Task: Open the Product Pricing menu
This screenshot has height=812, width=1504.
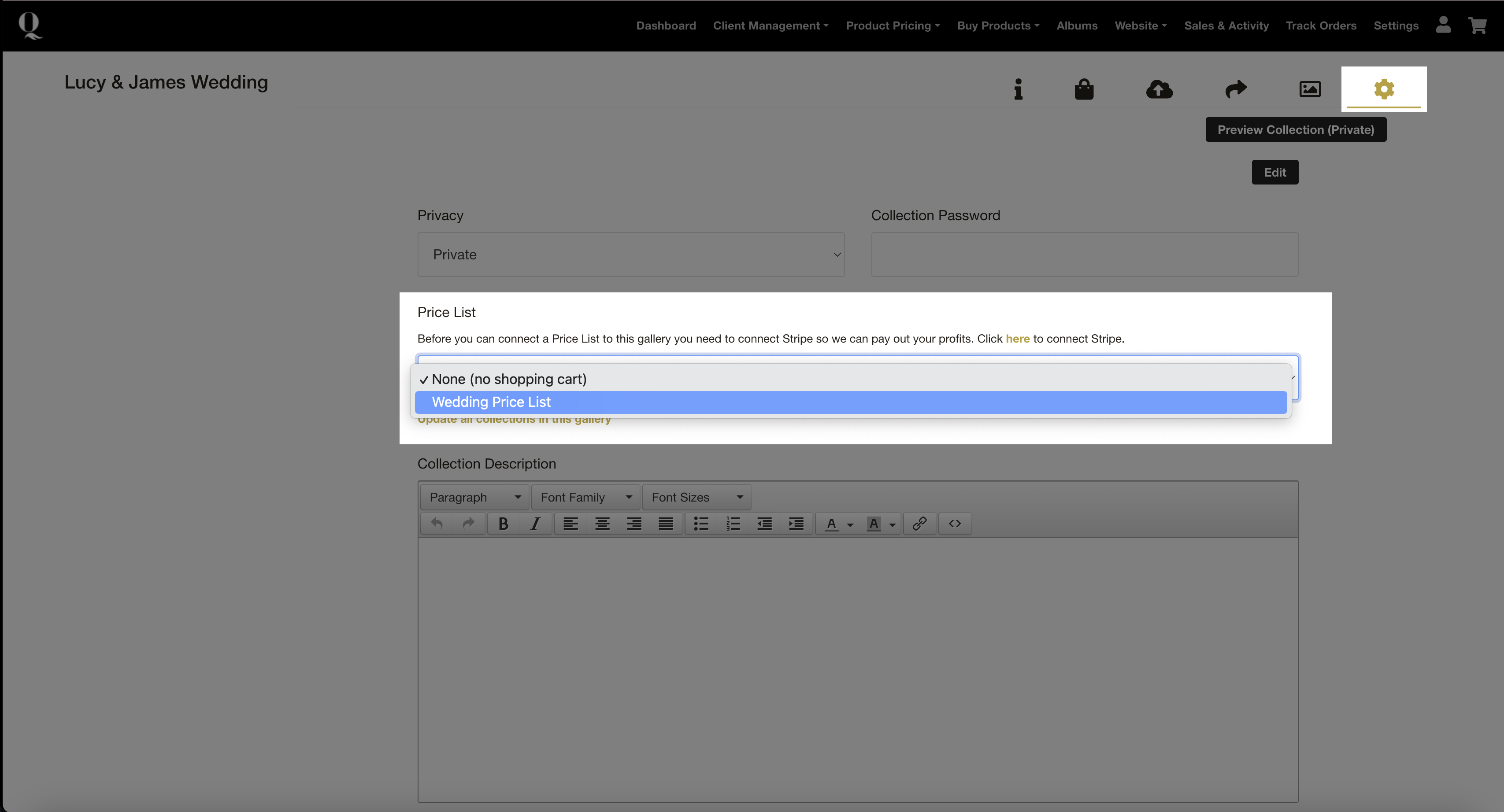Action: pos(892,26)
